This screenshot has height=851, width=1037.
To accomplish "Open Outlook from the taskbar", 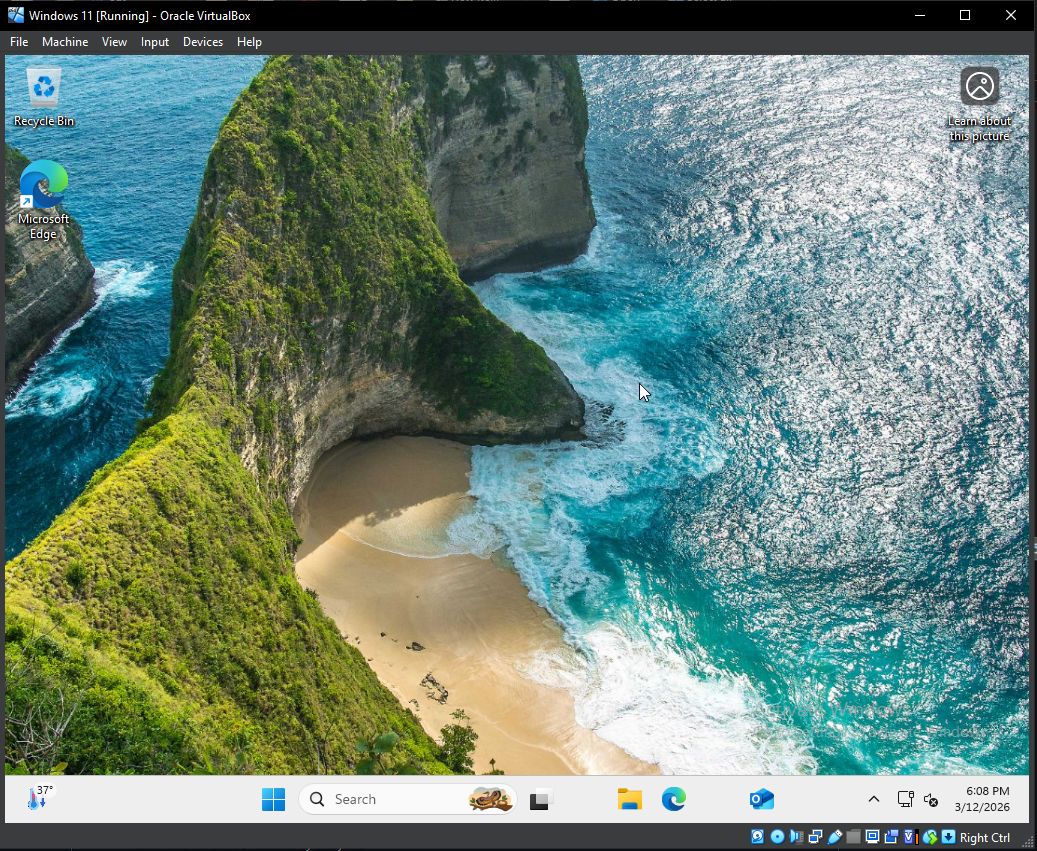I will (x=761, y=799).
